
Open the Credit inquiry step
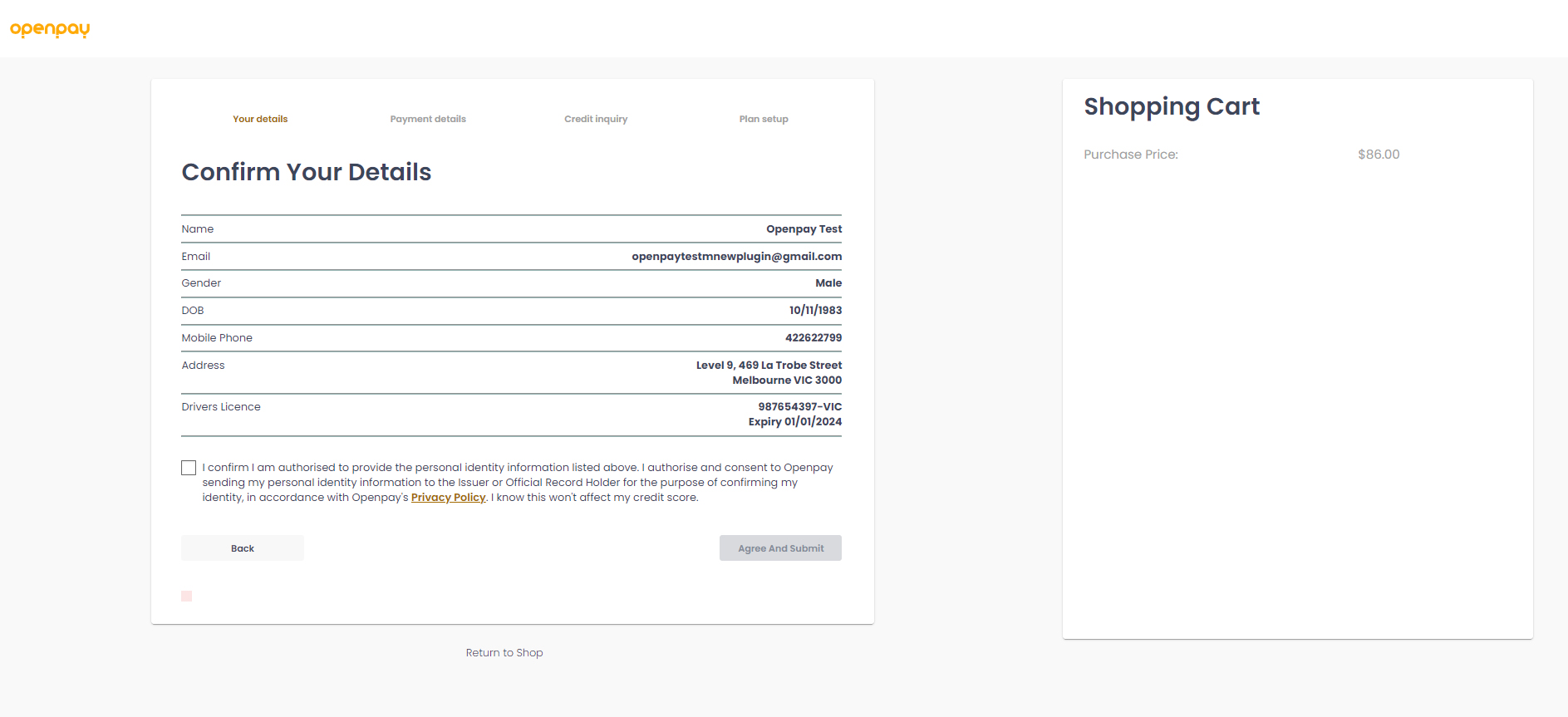[x=596, y=119]
